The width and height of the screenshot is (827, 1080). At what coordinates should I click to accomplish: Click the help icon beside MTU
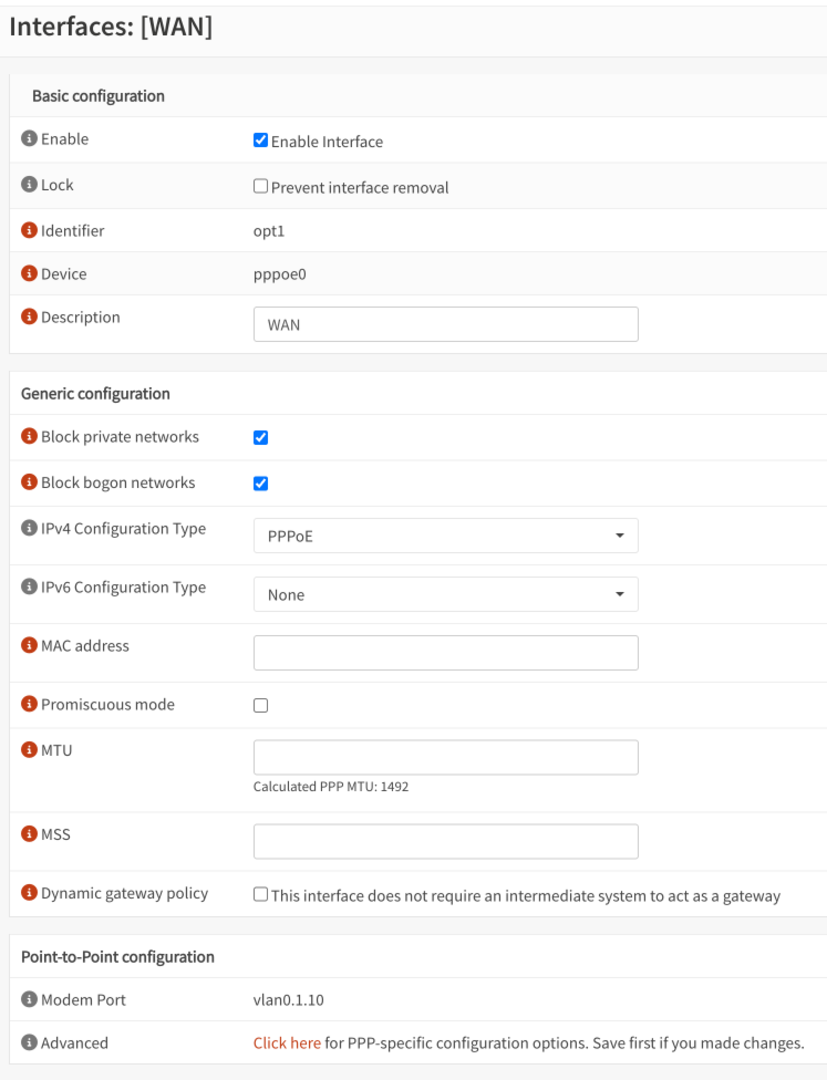pyautogui.click(x=29, y=750)
